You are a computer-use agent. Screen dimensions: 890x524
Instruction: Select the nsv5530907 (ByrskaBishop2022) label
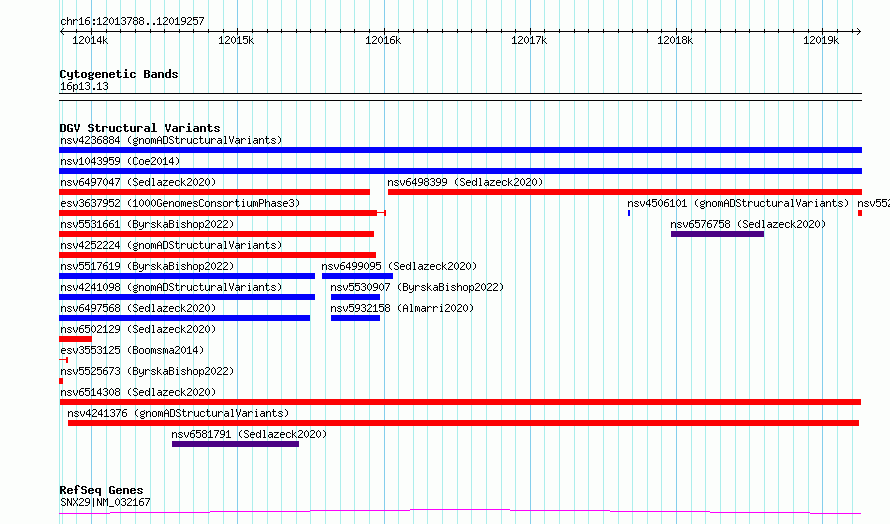[x=417, y=287]
